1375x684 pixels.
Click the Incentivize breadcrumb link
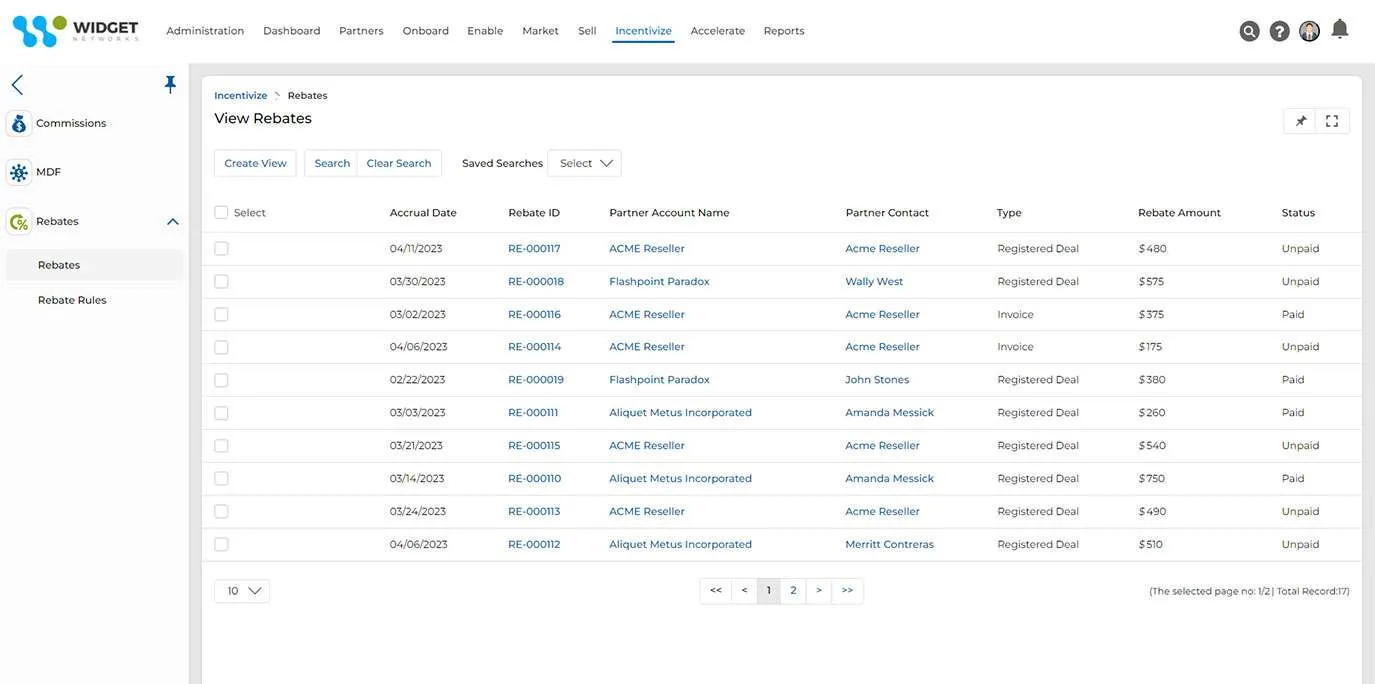pos(241,96)
